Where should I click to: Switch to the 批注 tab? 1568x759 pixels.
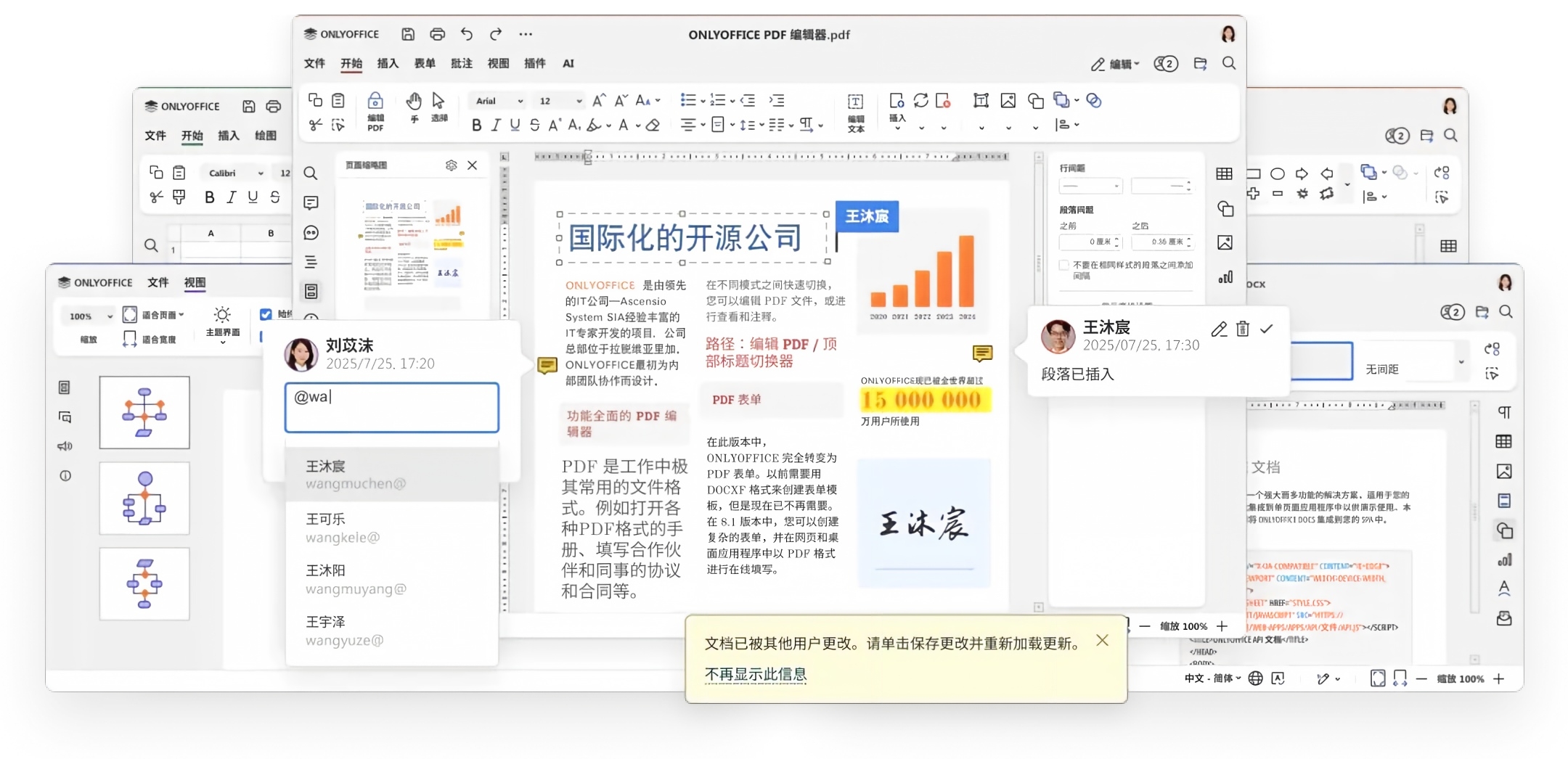tap(462, 63)
